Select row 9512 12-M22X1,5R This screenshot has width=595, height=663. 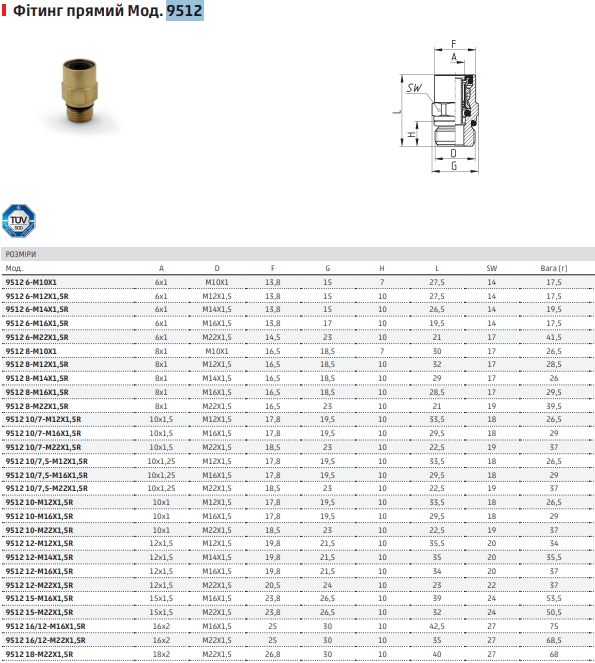pyautogui.click(x=298, y=585)
